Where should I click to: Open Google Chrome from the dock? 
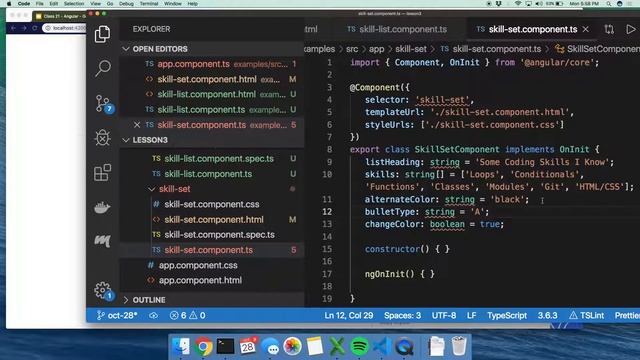[203, 347]
